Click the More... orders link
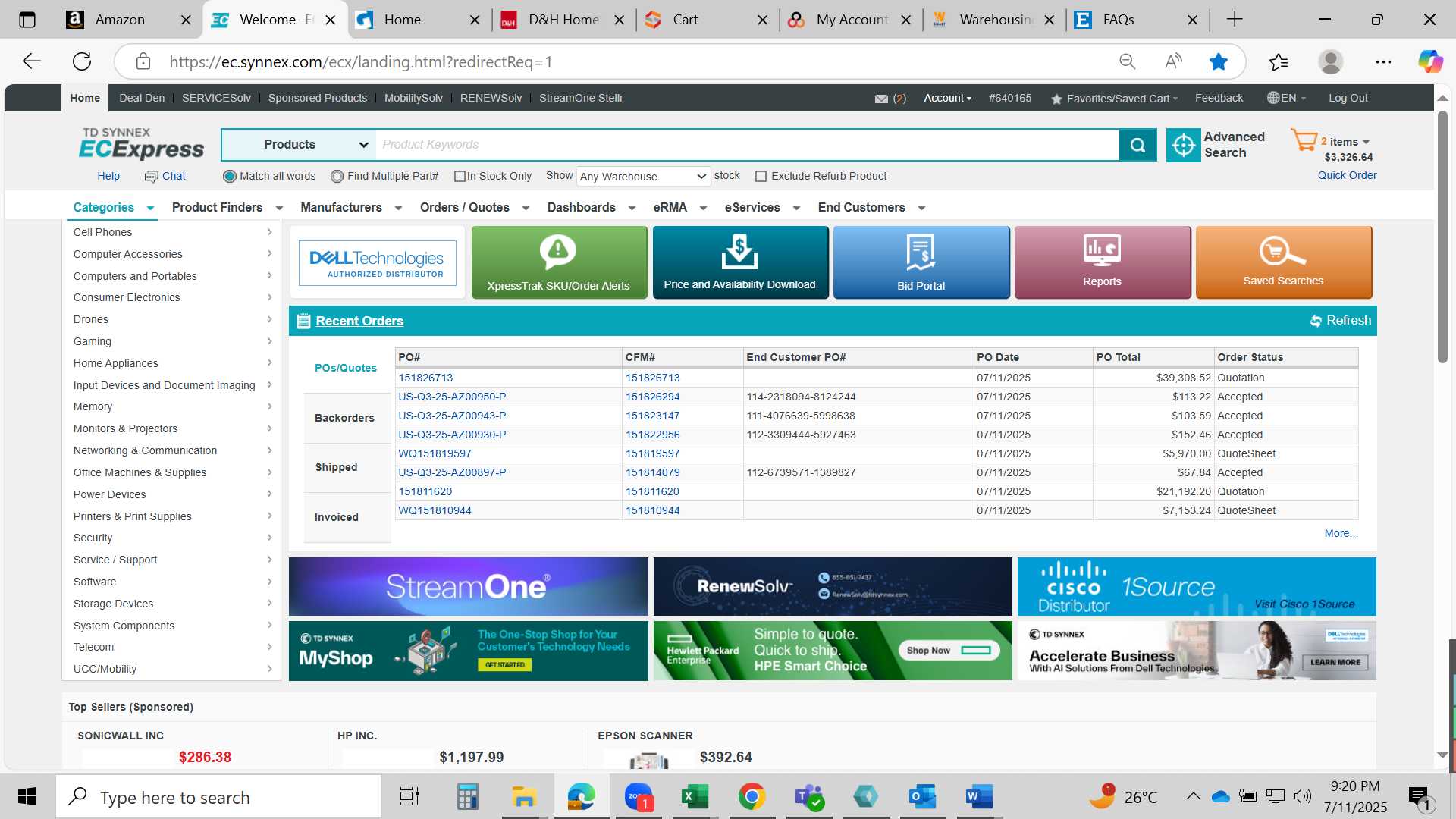Image resolution: width=1456 pixels, height=819 pixels. pos(1341,533)
